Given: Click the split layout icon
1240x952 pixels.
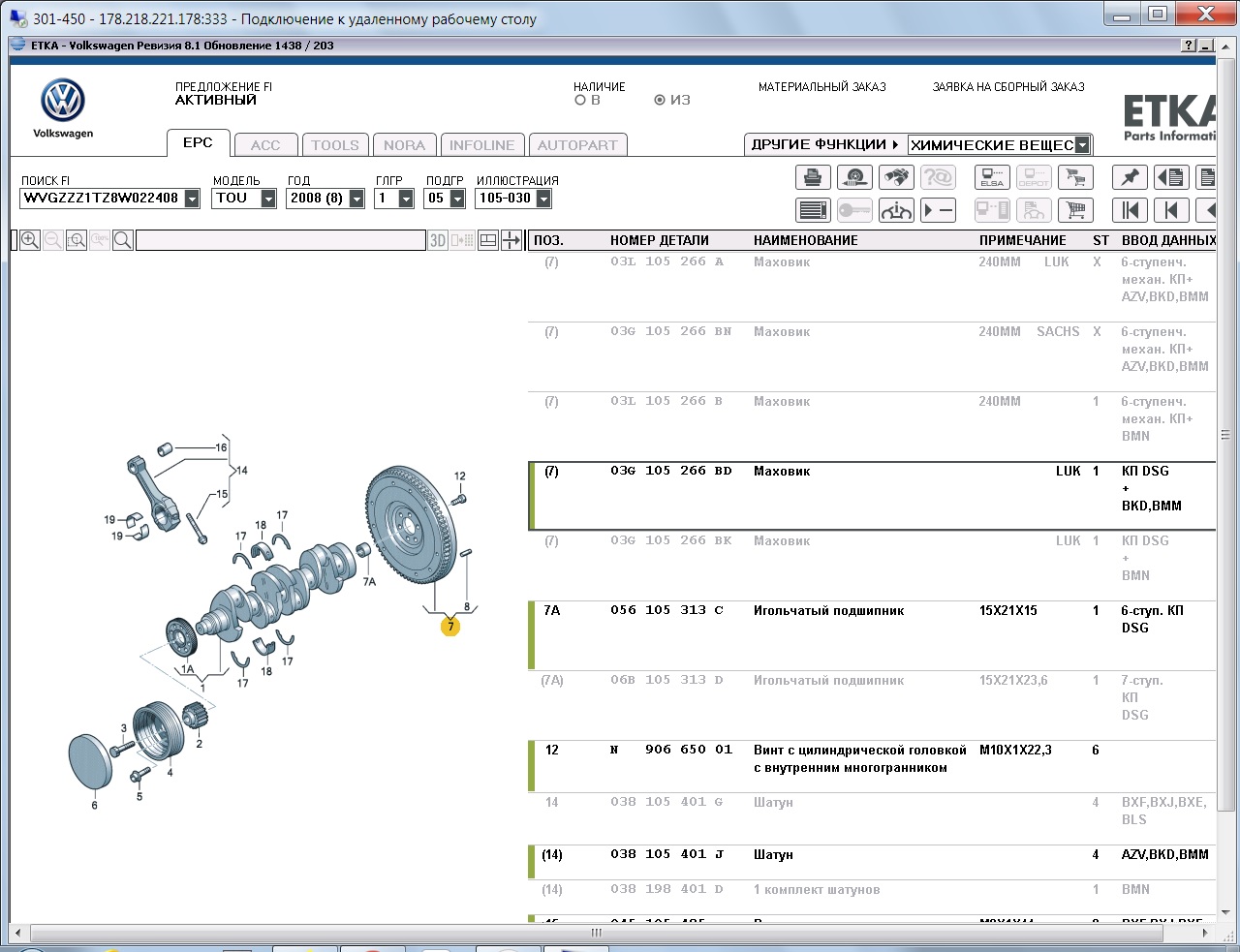Looking at the screenshot, I should click(488, 240).
